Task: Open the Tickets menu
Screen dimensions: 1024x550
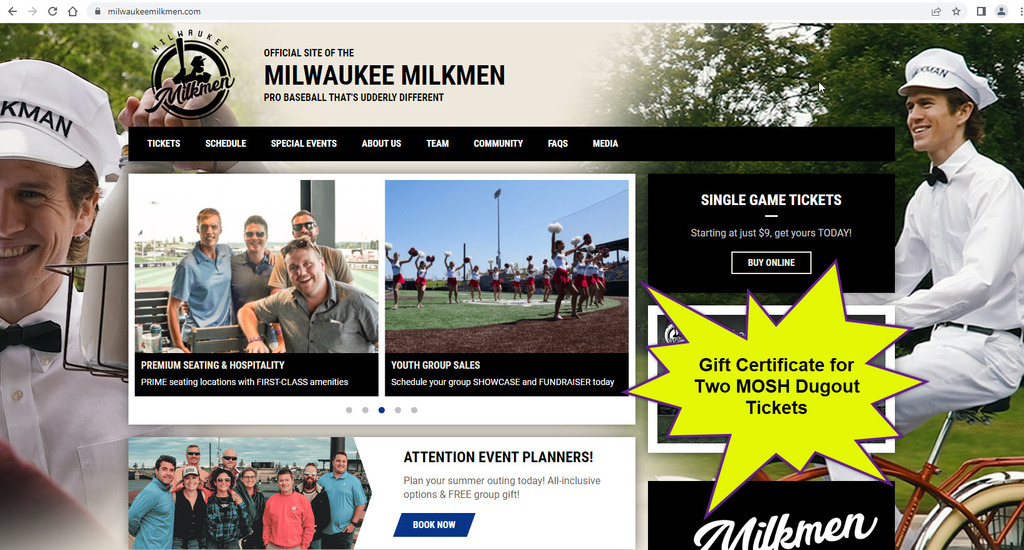Action: 163,144
